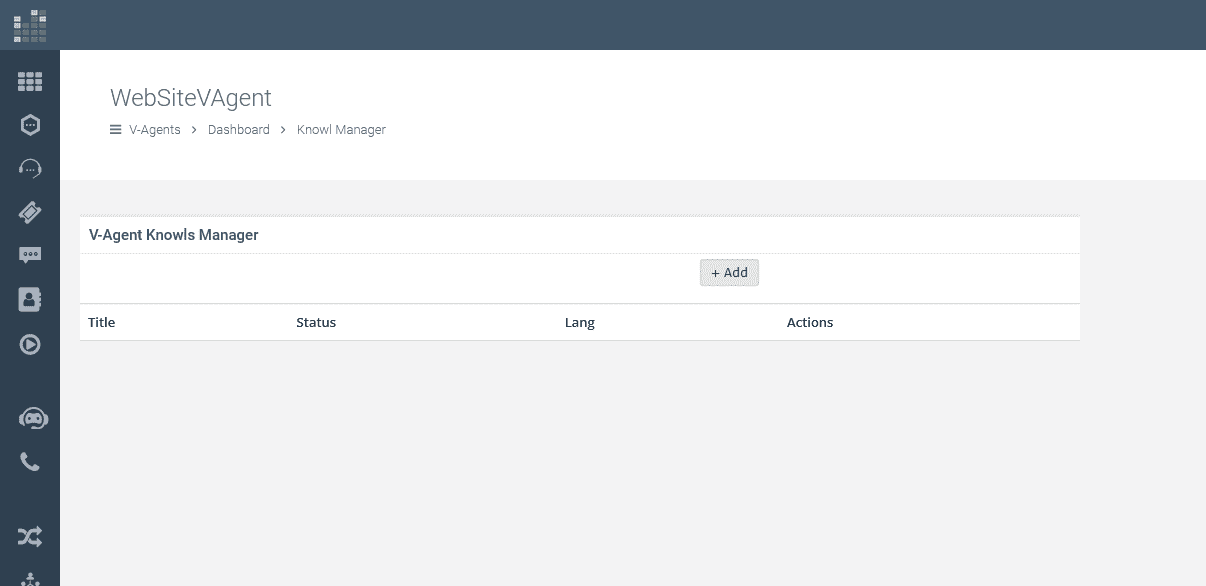Click the Status column header
This screenshot has height=586, width=1206.
316,323
